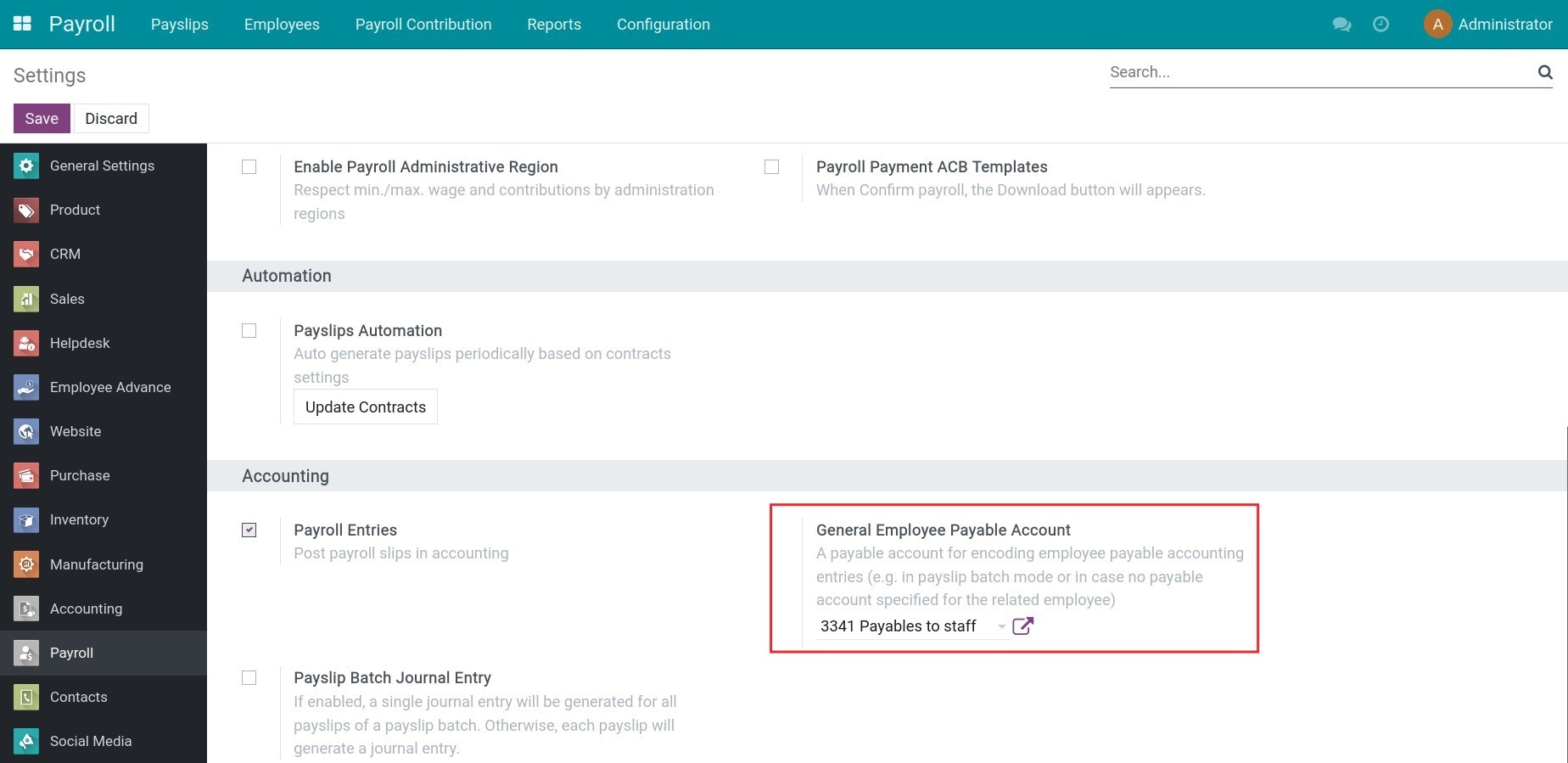Enable Payslips Automation

tap(249, 331)
